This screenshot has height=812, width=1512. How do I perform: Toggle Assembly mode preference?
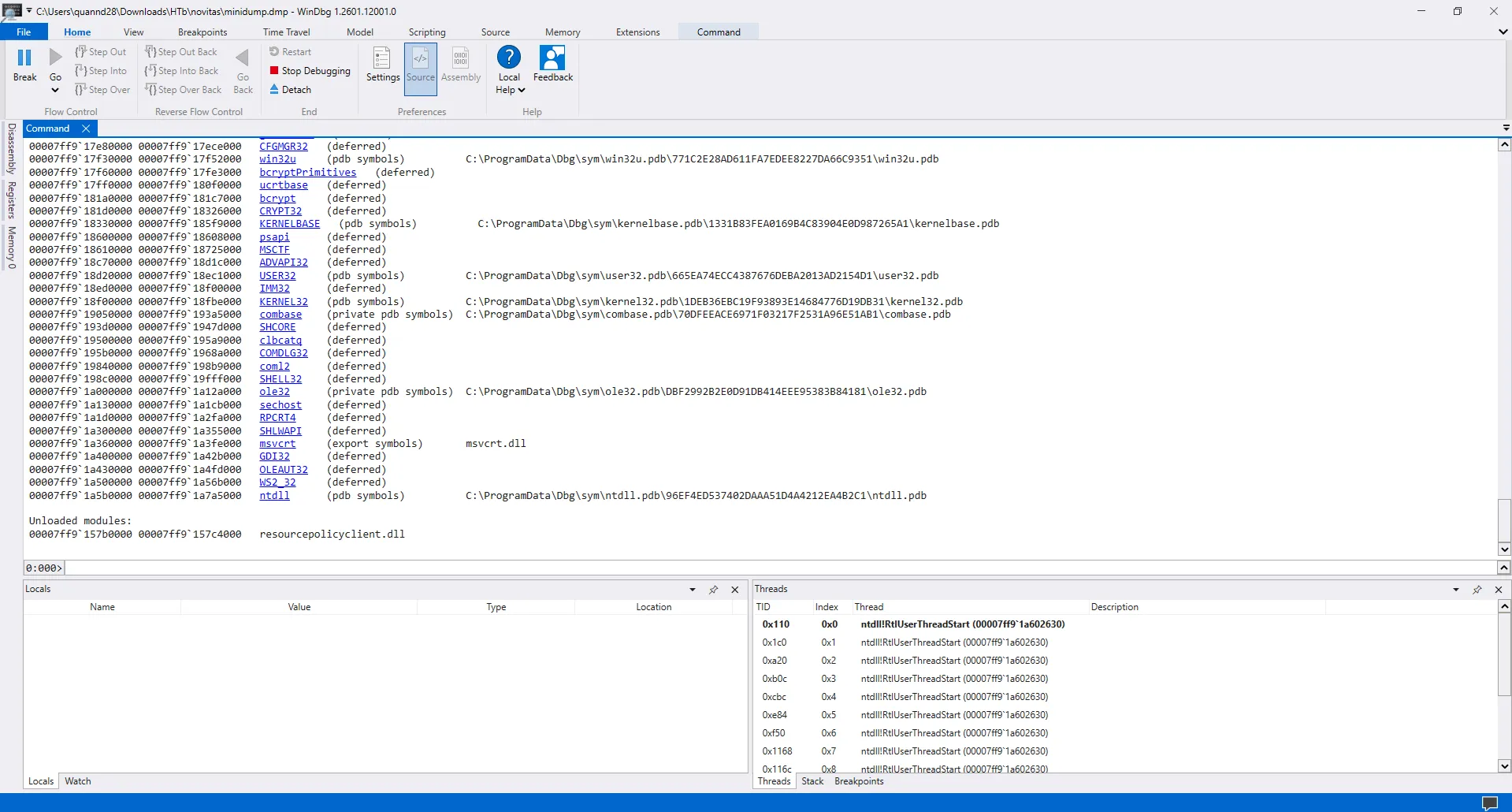point(460,58)
